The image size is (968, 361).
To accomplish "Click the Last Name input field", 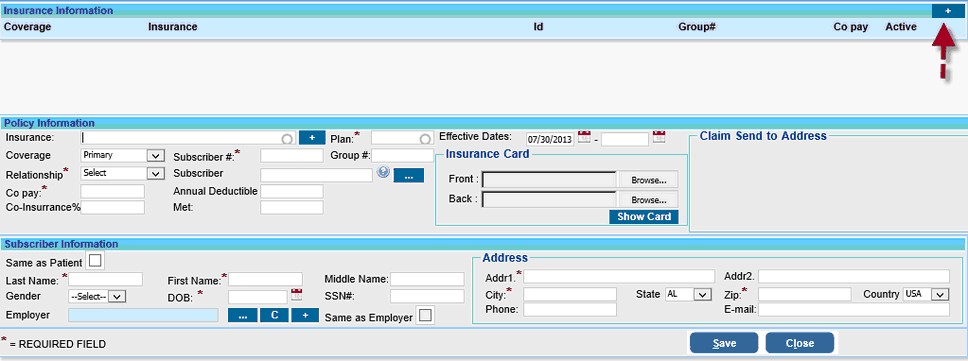I will 105,280.
